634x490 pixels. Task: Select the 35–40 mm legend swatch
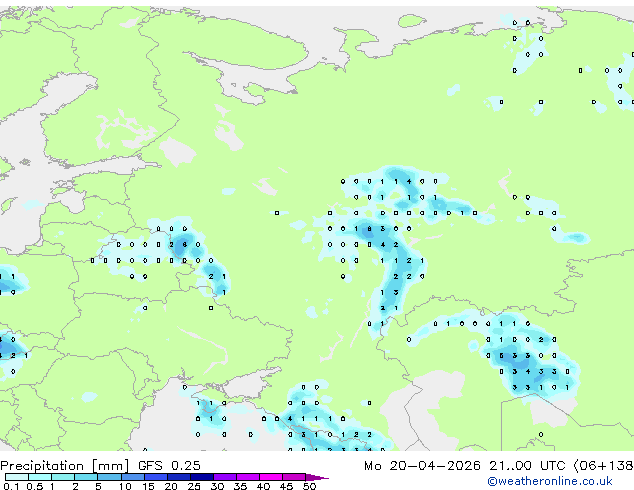coord(247,477)
